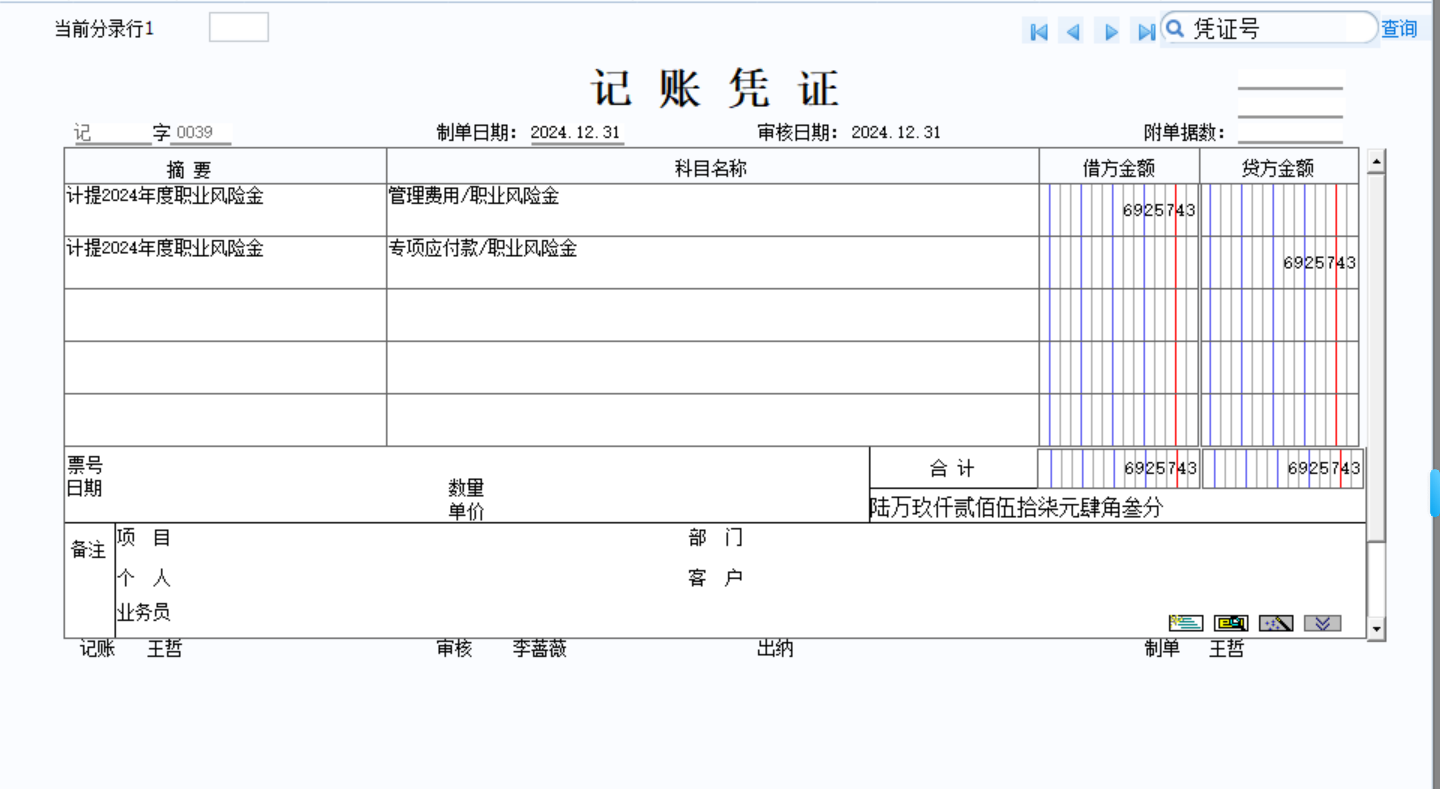The width and height of the screenshot is (1440, 789).
Task: Select the voucher number field 0039
Action: (200, 133)
